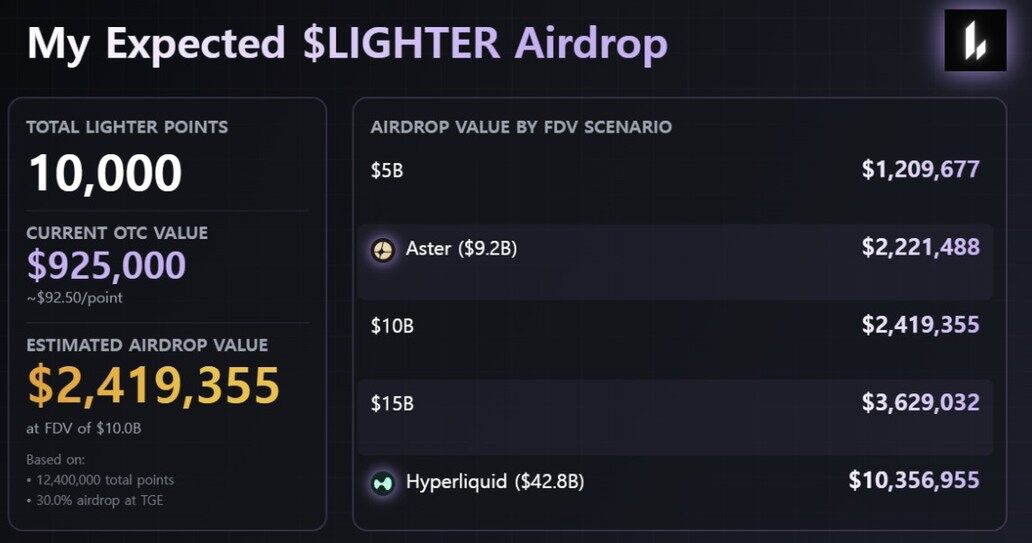
Task: Click the Lighter logo icon
Action: pyautogui.click(x=975, y=40)
